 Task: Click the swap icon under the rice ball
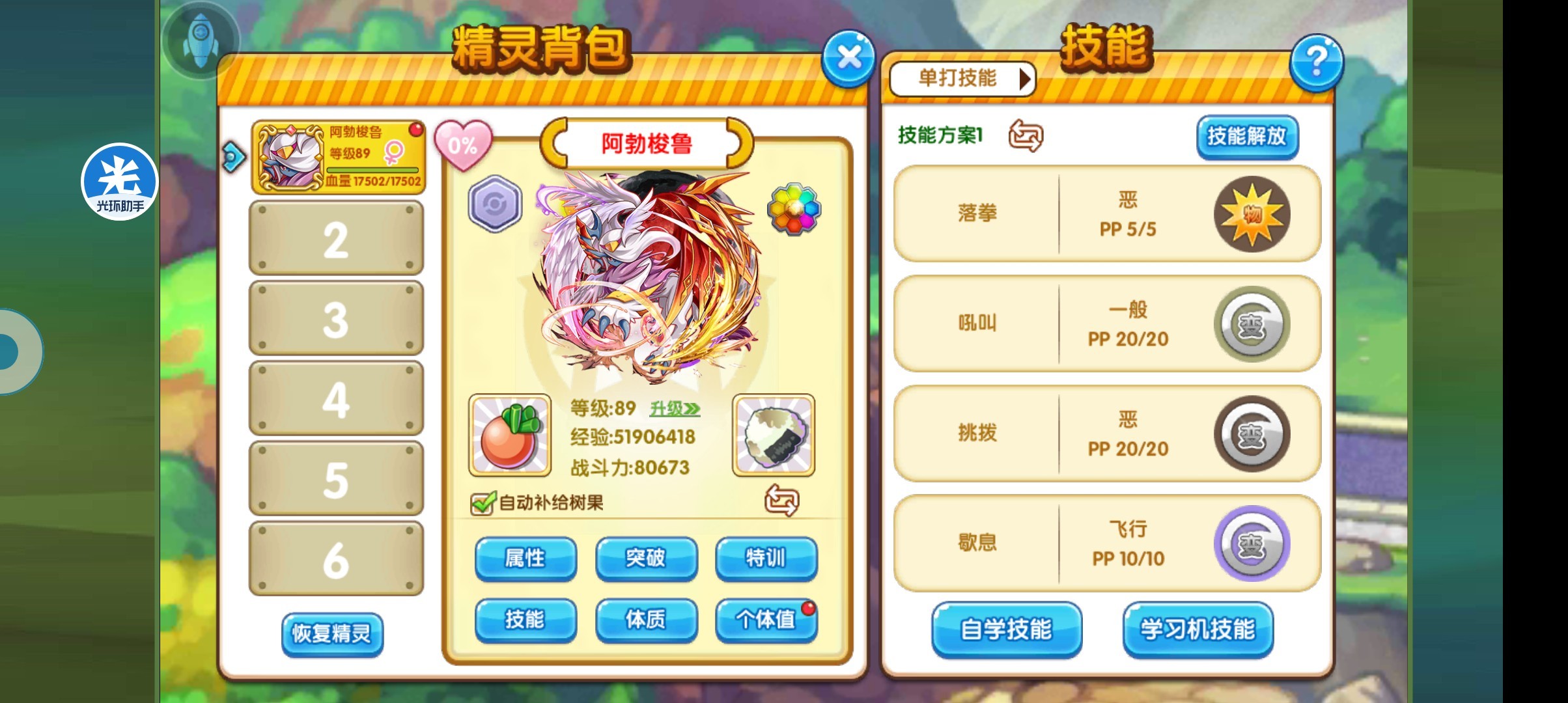tap(781, 500)
